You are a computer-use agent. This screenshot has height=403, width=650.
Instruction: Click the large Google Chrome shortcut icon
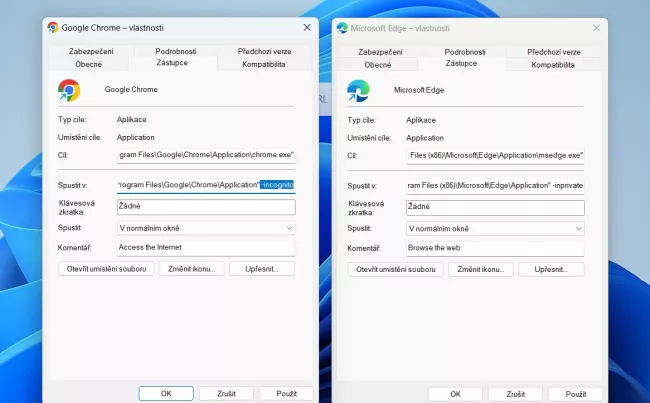pyautogui.click(x=69, y=90)
